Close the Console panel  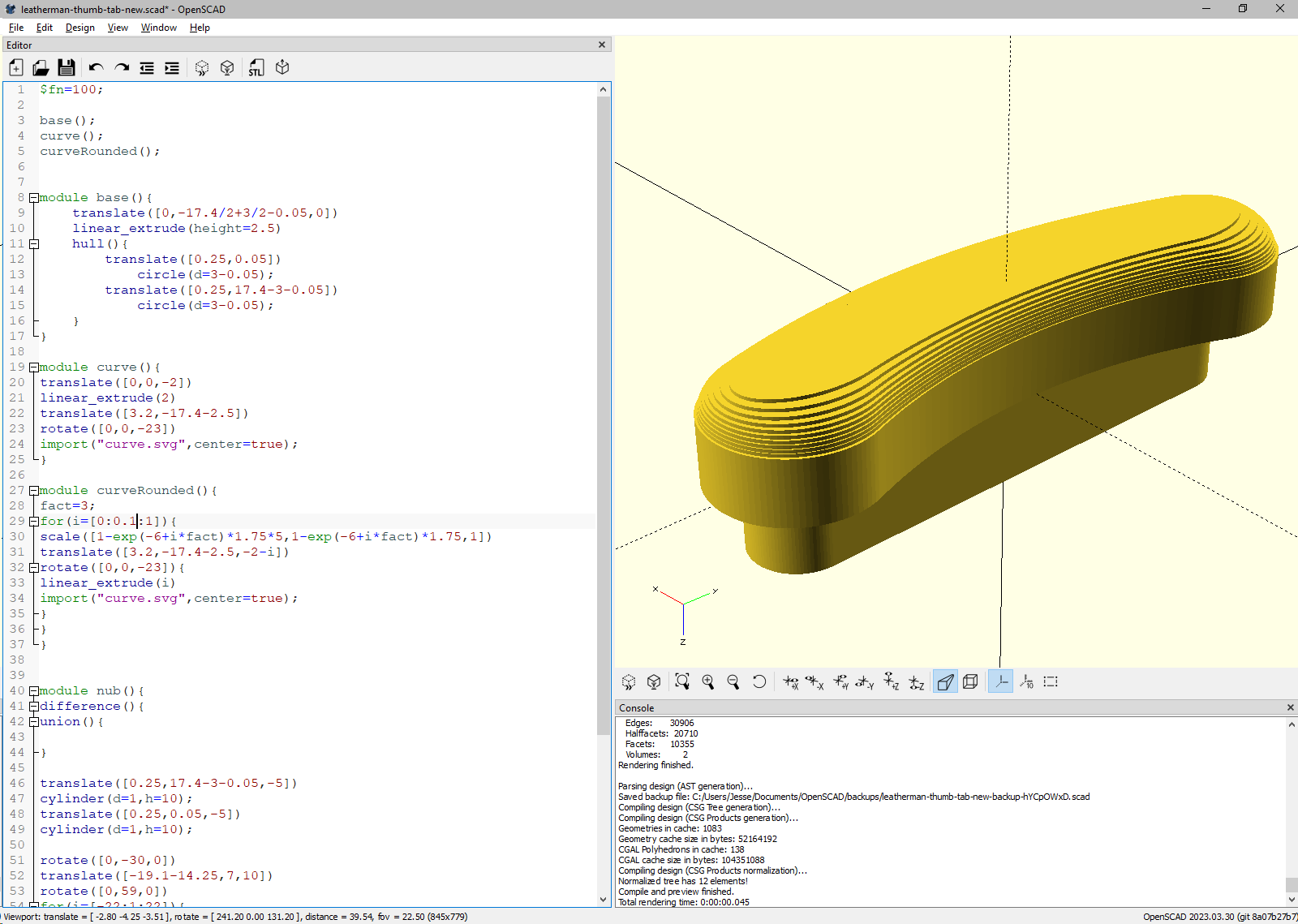(x=1291, y=708)
